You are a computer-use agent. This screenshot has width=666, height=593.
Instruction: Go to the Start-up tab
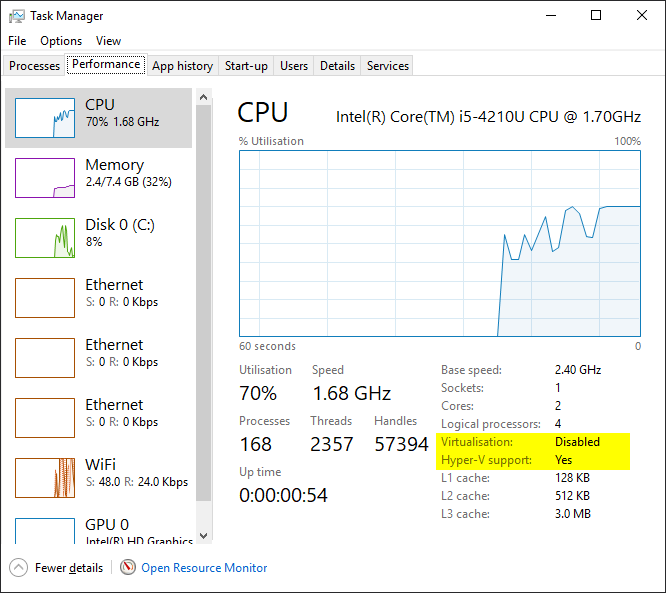[246, 66]
